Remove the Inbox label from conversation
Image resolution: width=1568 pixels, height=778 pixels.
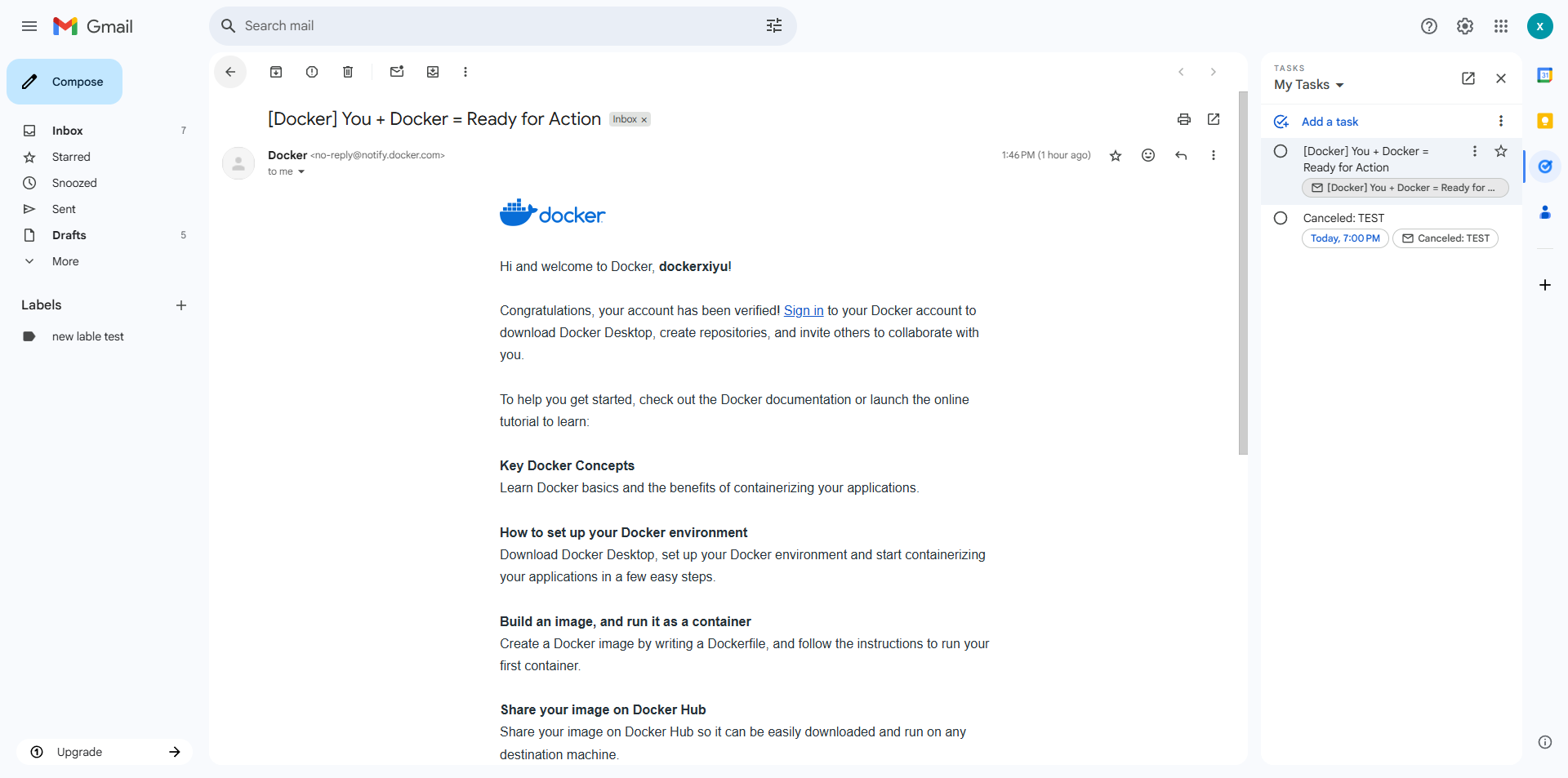644,120
